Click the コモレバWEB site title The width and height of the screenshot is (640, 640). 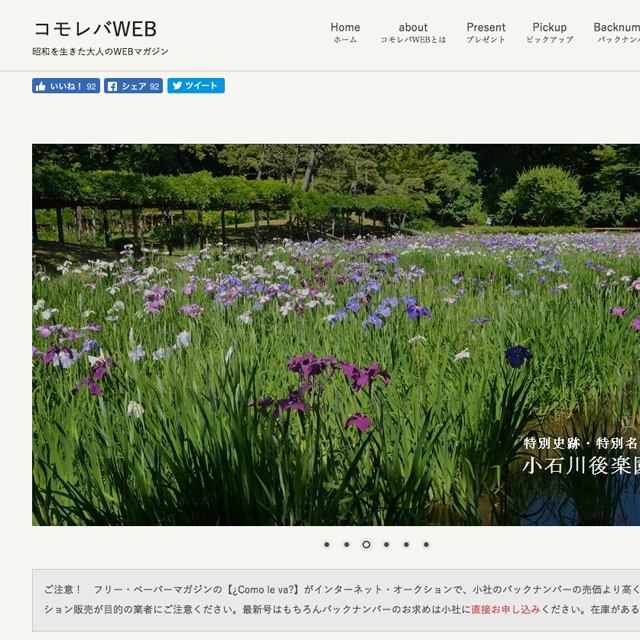(x=95, y=29)
